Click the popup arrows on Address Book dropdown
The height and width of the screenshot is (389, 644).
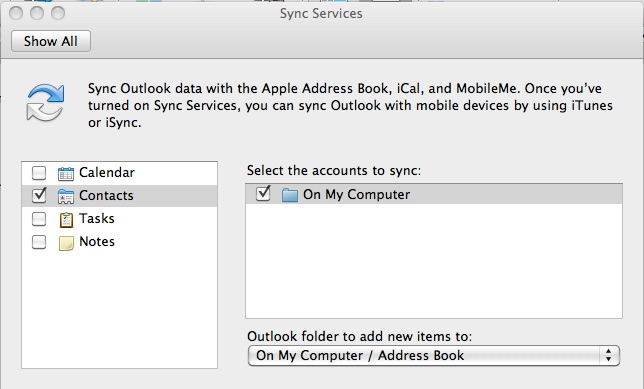pos(608,356)
